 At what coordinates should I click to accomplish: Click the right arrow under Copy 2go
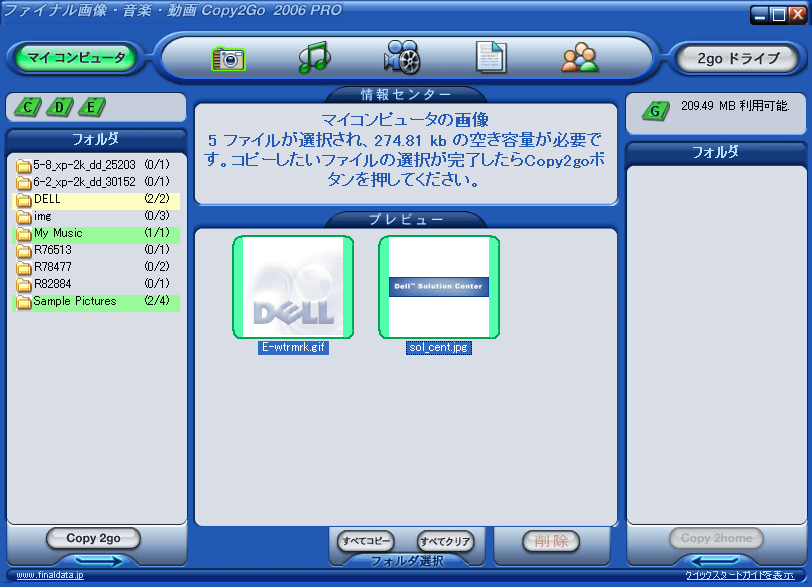click(x=98, y=561)
